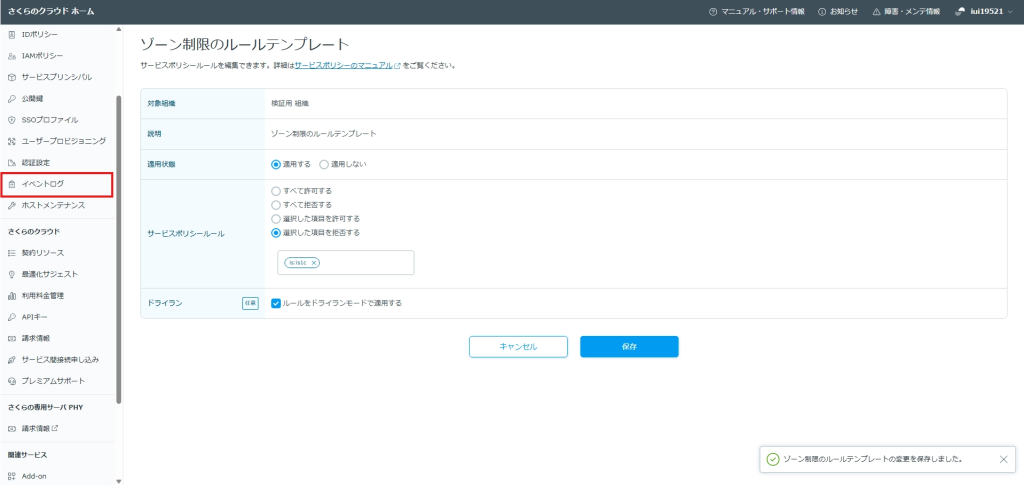Open お知らせ via its info icon
Viewport: 1024px width, 485px height.
click(x=822, y=12)
